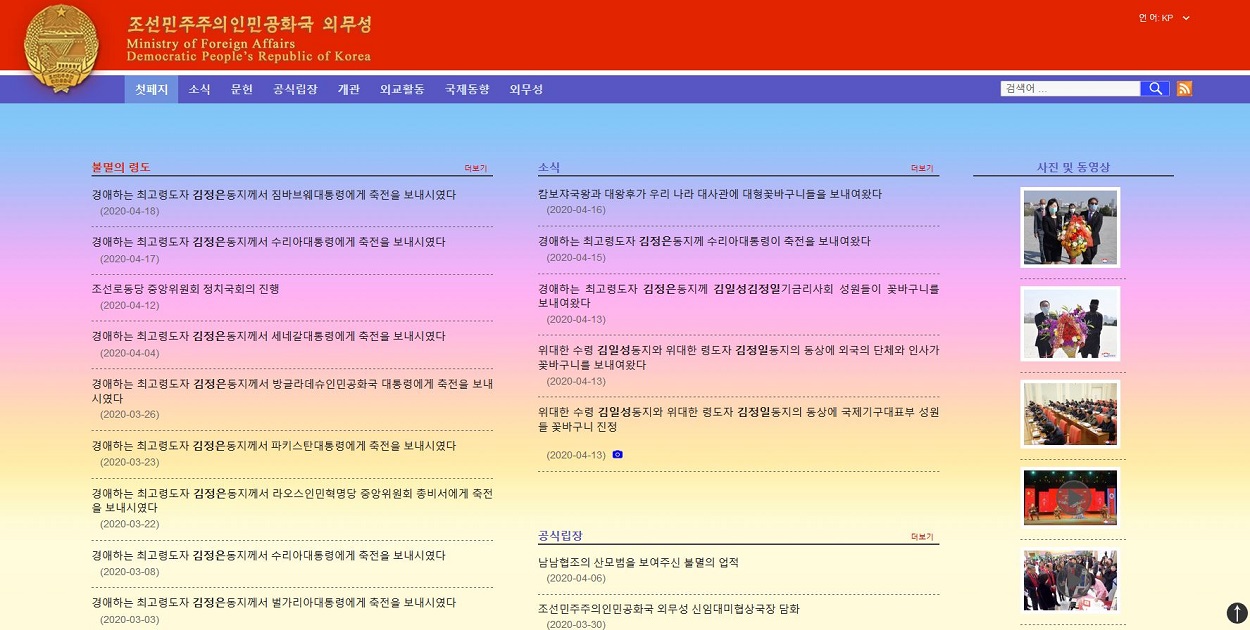Screen dimensions: 1250x630
Task: Click camera icon beside 2020-04-13 article
Action: point(618,454)
